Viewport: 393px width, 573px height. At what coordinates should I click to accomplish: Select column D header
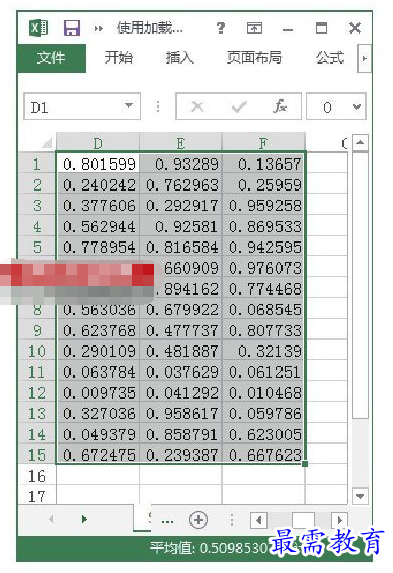tap(98, 143)
